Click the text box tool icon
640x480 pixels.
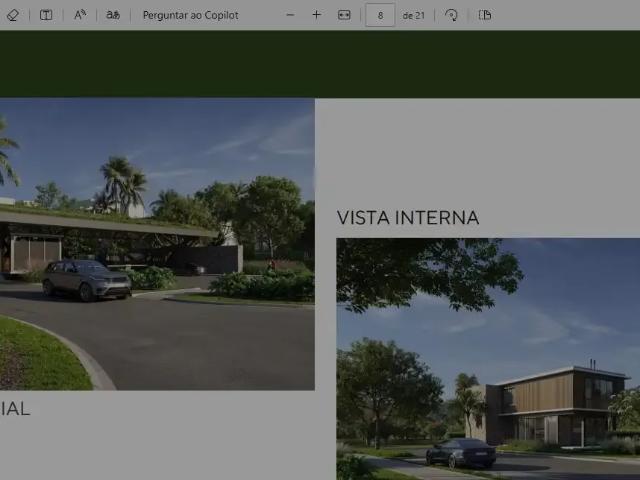click(x=46, y=16)
